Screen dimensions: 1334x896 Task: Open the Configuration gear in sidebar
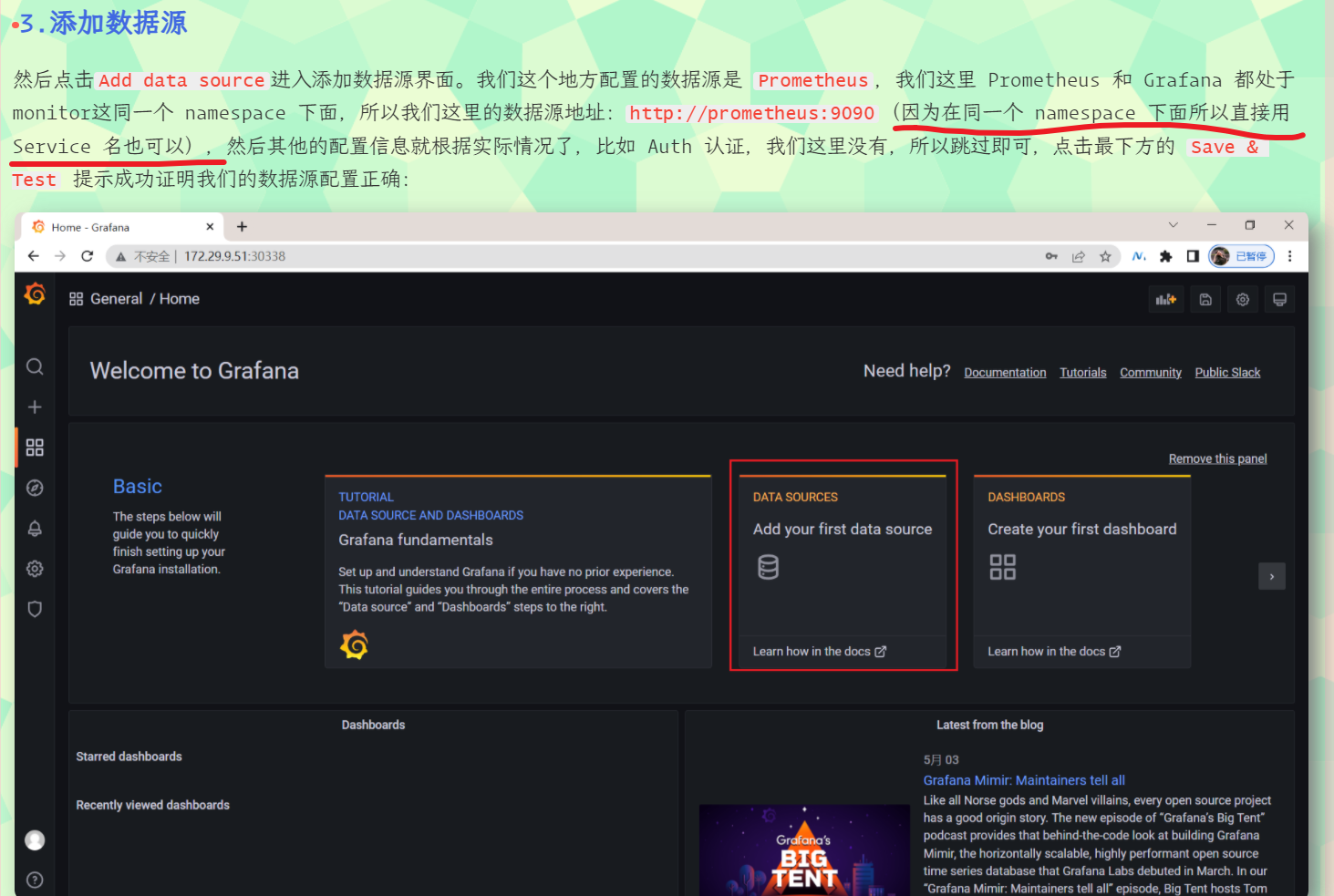[x=35, y=569]
